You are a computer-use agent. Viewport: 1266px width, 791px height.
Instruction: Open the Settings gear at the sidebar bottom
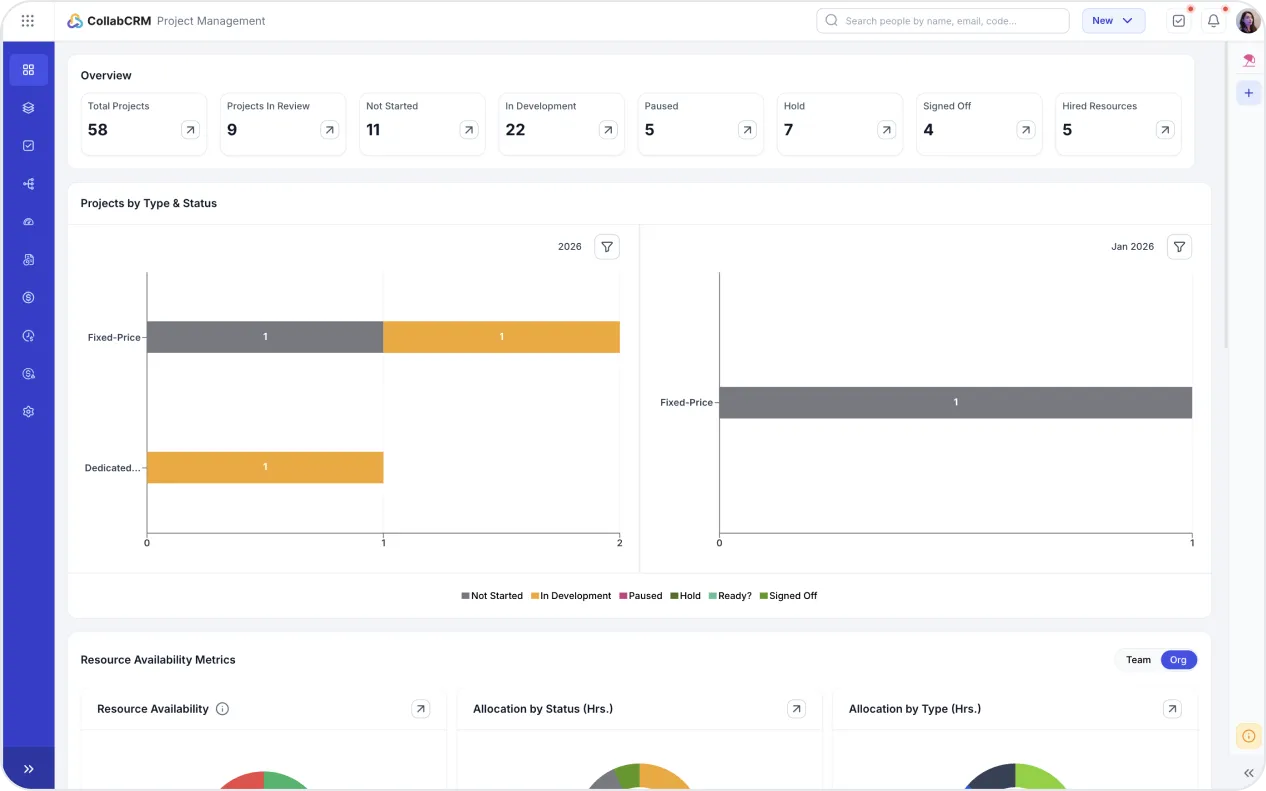pos(28,411)
